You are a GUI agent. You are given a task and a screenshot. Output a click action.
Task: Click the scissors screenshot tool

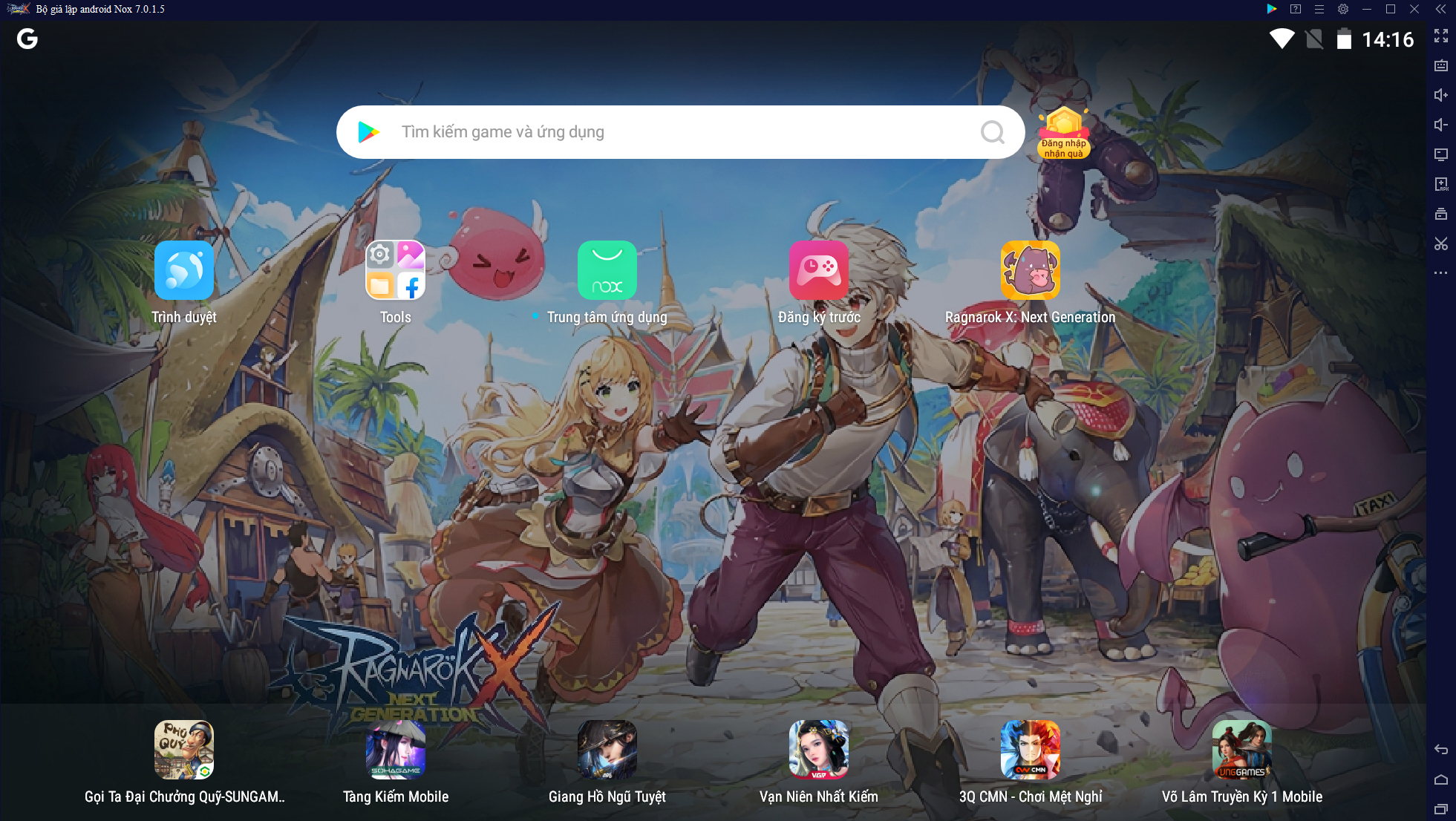[1441, 243]
